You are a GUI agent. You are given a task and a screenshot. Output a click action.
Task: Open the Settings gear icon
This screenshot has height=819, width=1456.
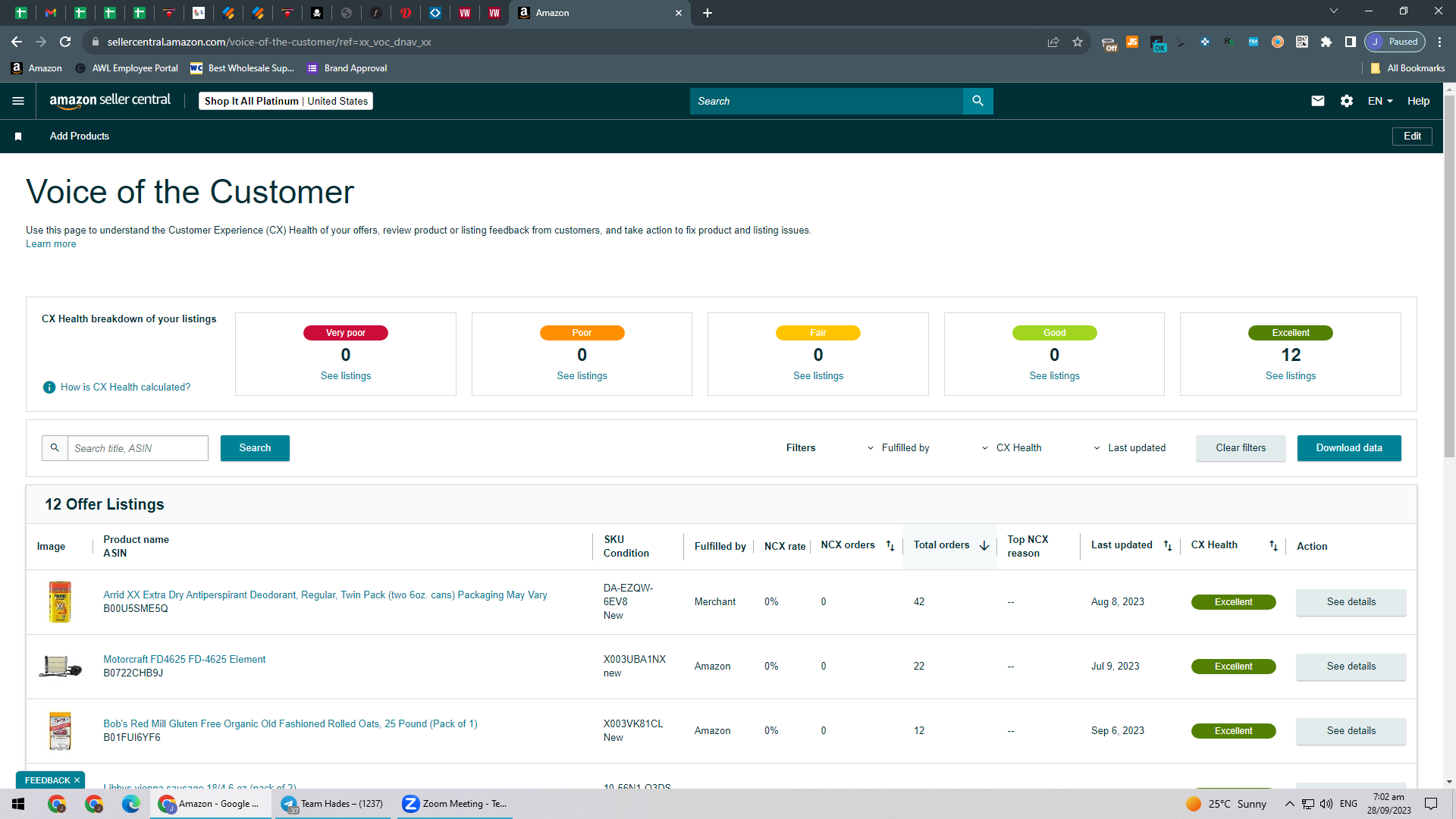tap(1347, 101)
